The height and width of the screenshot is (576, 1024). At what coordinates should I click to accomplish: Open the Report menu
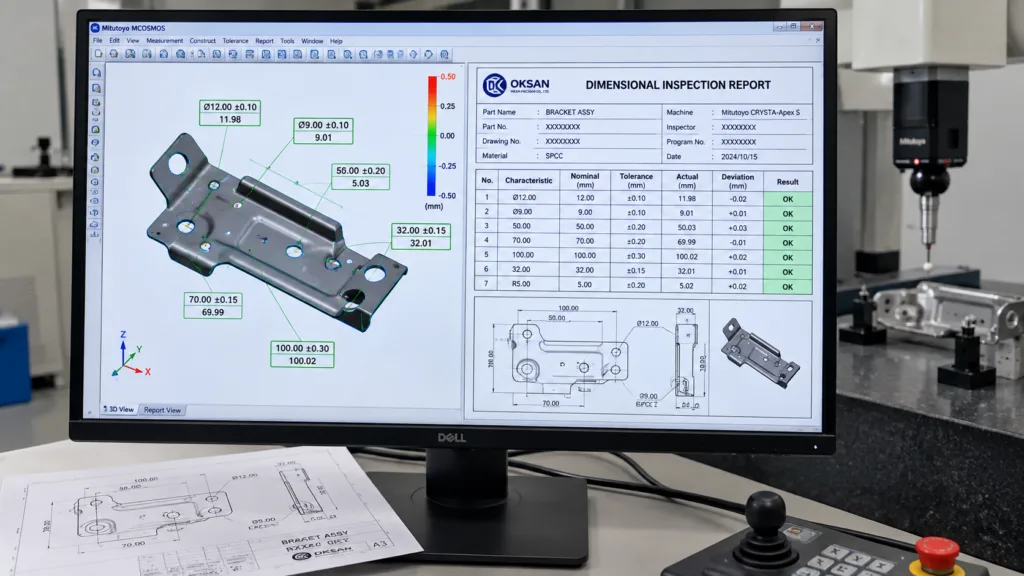click(x=264, y=40)
